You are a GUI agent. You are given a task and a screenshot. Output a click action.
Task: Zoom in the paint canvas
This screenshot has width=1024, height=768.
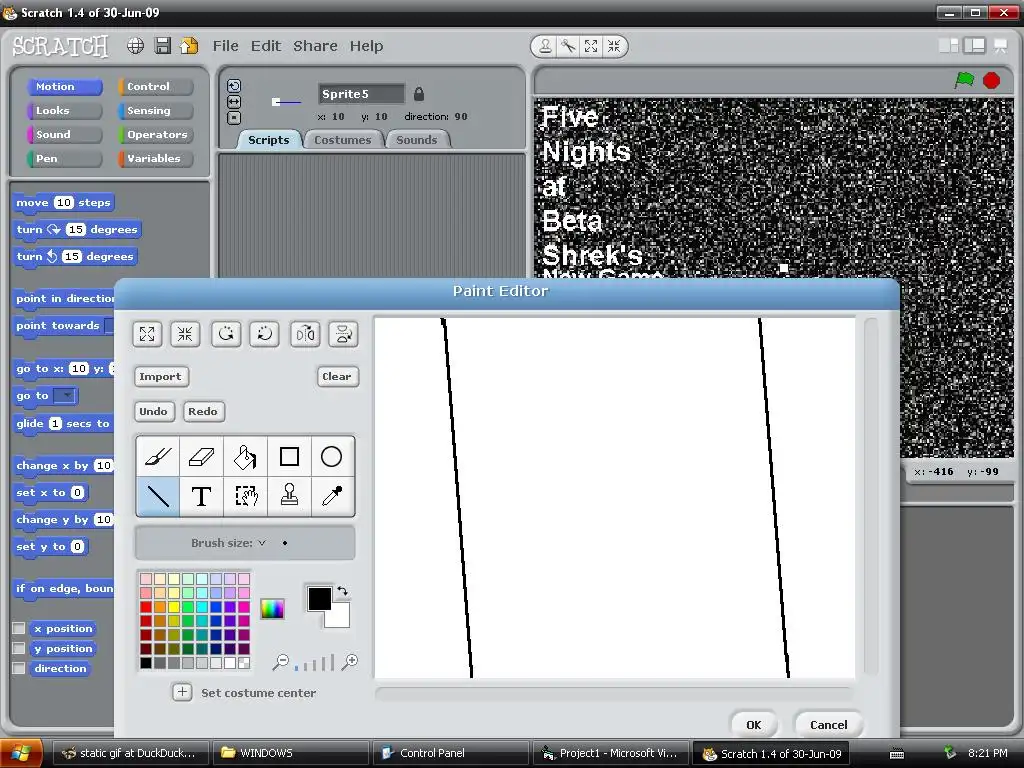(x=350, y=662)
